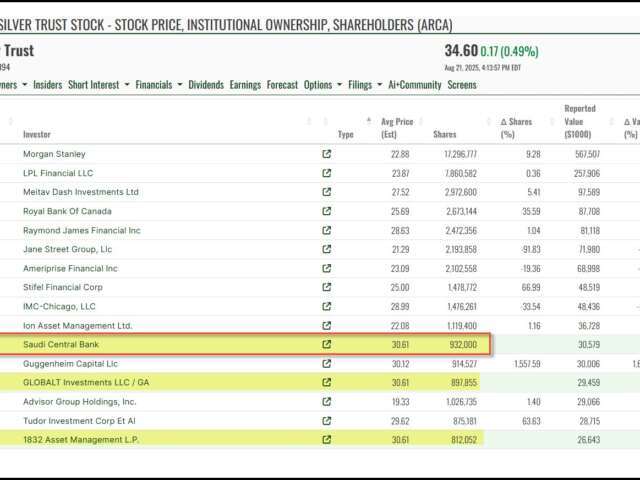The image size is (640, 480).
Task: Open external link icon for Advisor Group Holdings
Action: (x=327, y=402)
